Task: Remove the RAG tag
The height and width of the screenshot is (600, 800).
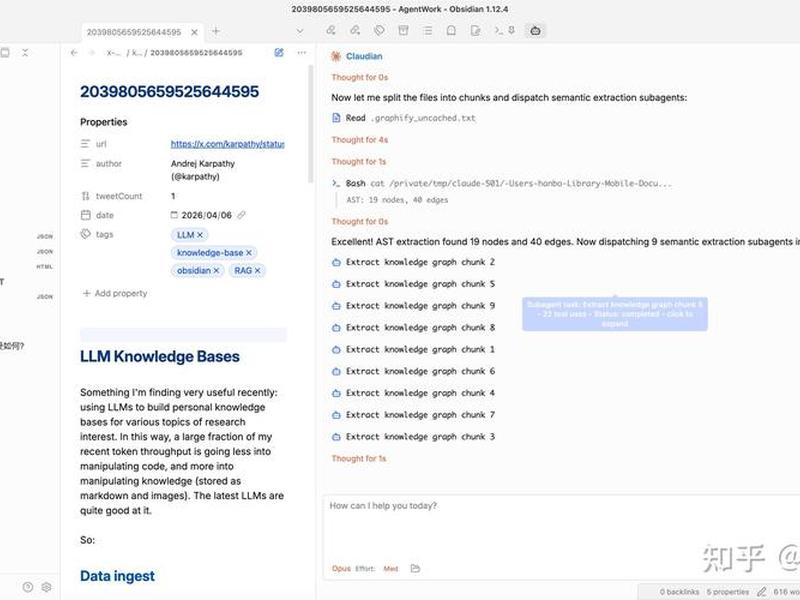Action: pos(257,270)
